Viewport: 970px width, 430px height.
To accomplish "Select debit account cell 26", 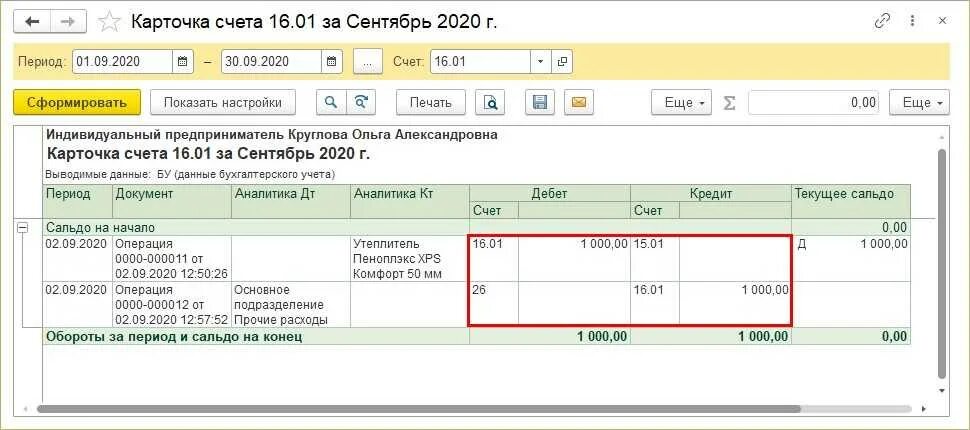I will pyautogui.click(x=494, y=305).
